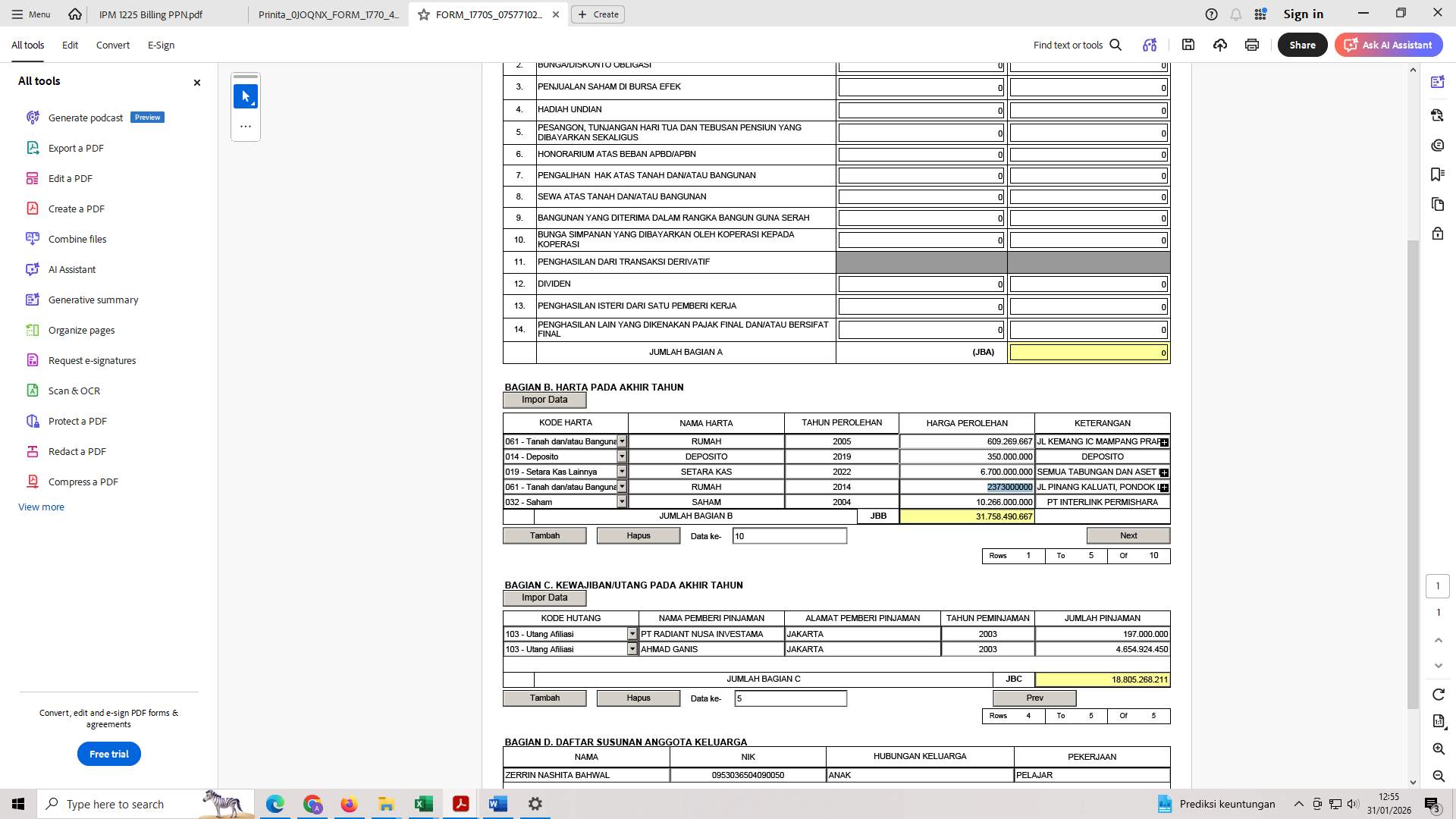Click the Data ke- input in Bagian C
The width and height of the screenshot is (1456, 819).
point(790,698)
